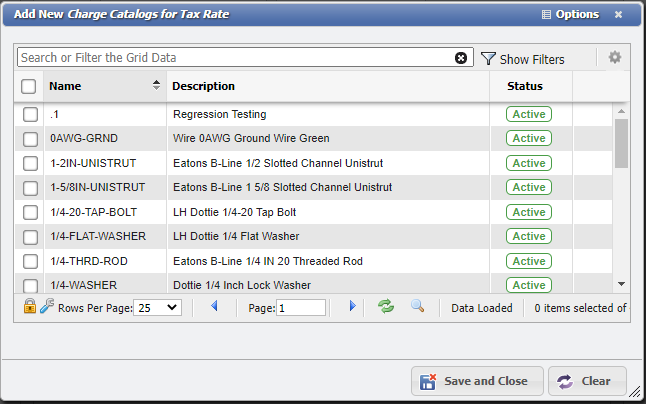The height and width of the screenshot is (404, 646).
Task: Go to previous page with left arrow
Action: coord(214,307)
